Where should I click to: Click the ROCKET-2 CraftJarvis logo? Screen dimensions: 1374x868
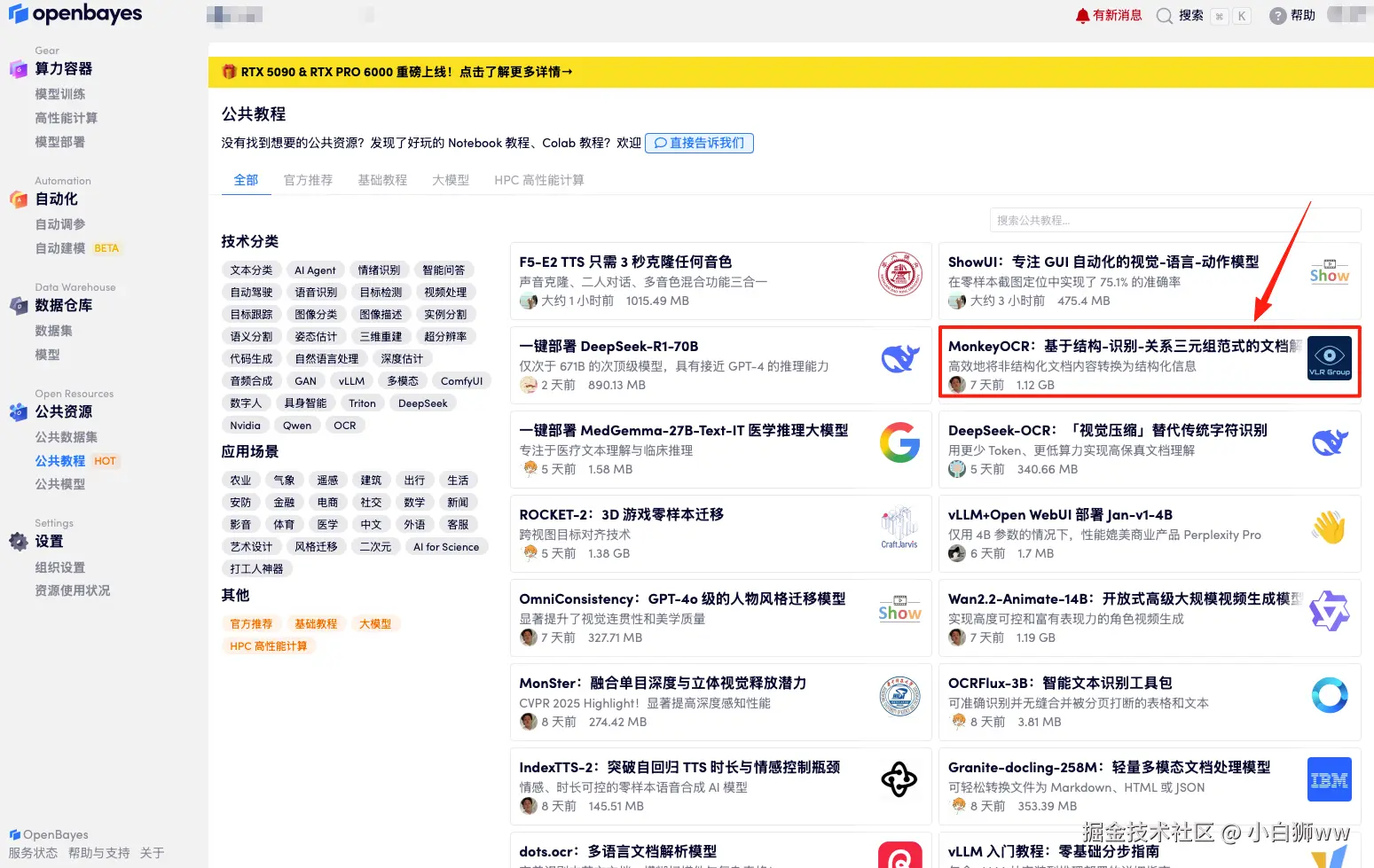coord(899,527)
